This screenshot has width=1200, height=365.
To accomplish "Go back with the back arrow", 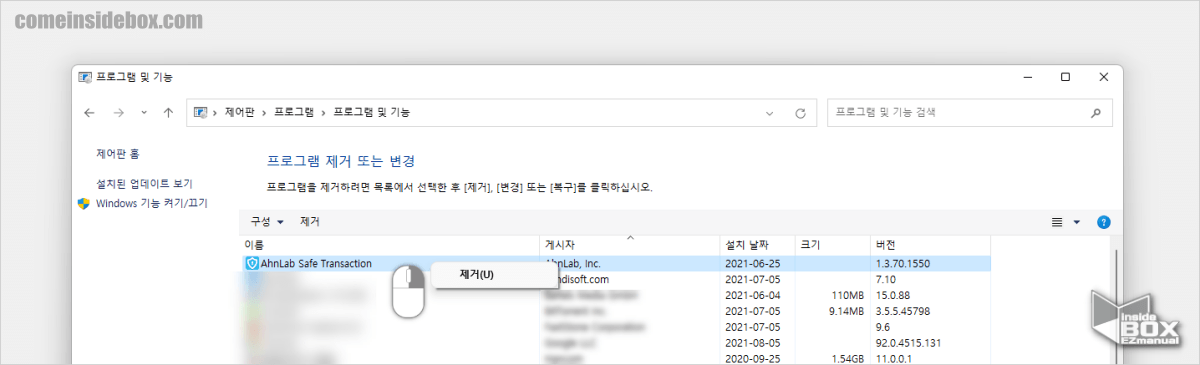I will pos(90,113).
